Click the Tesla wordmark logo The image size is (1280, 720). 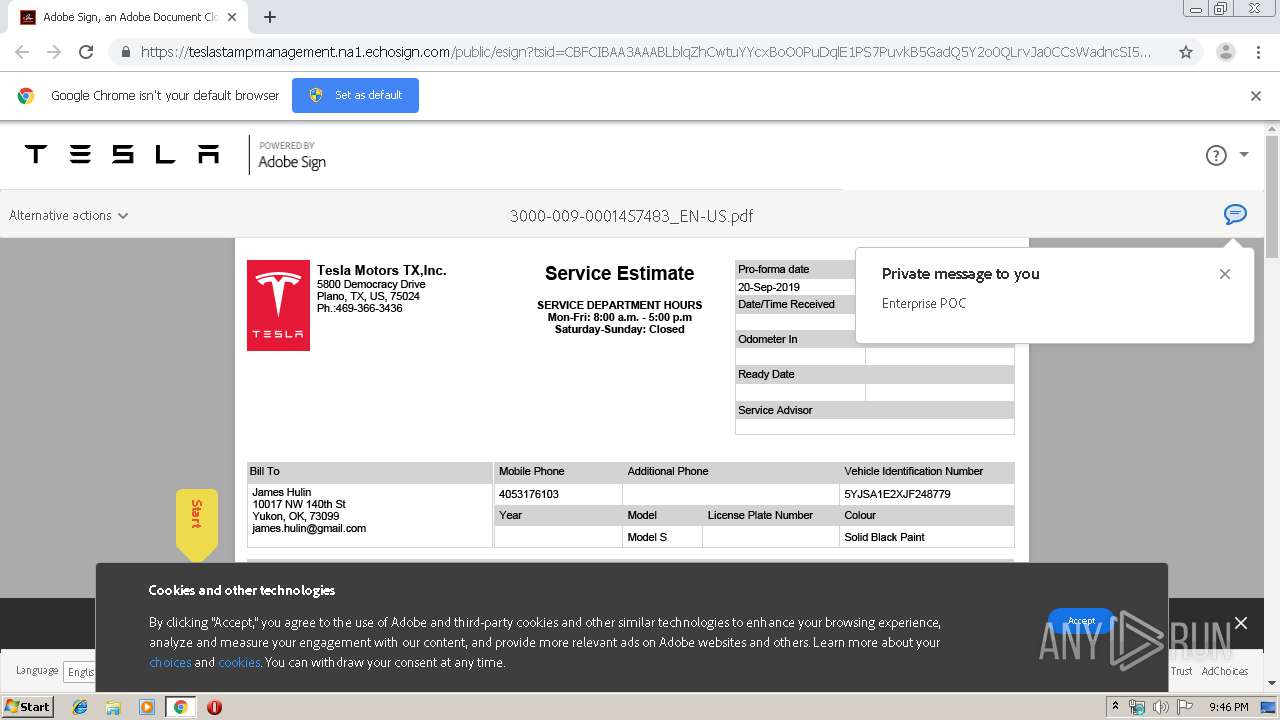coord(122,154)
